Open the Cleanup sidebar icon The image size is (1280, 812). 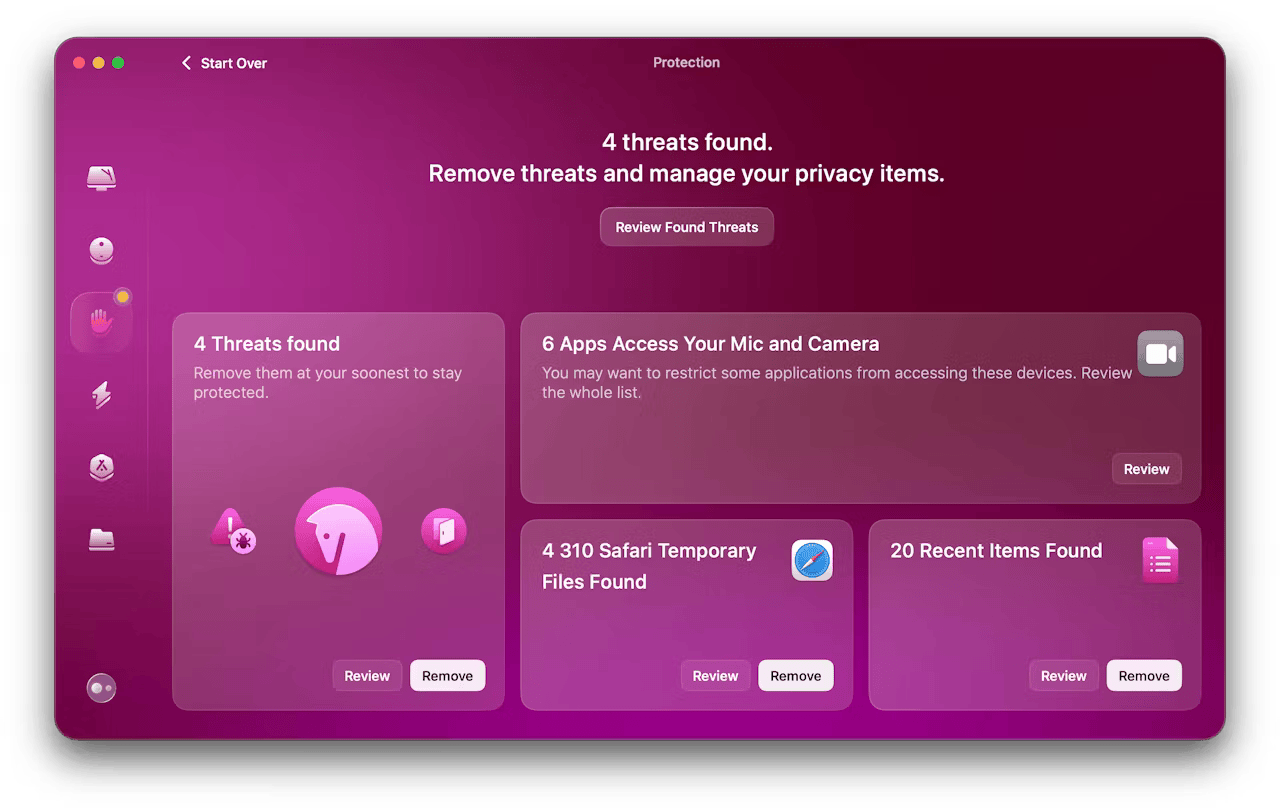(101, 251)
